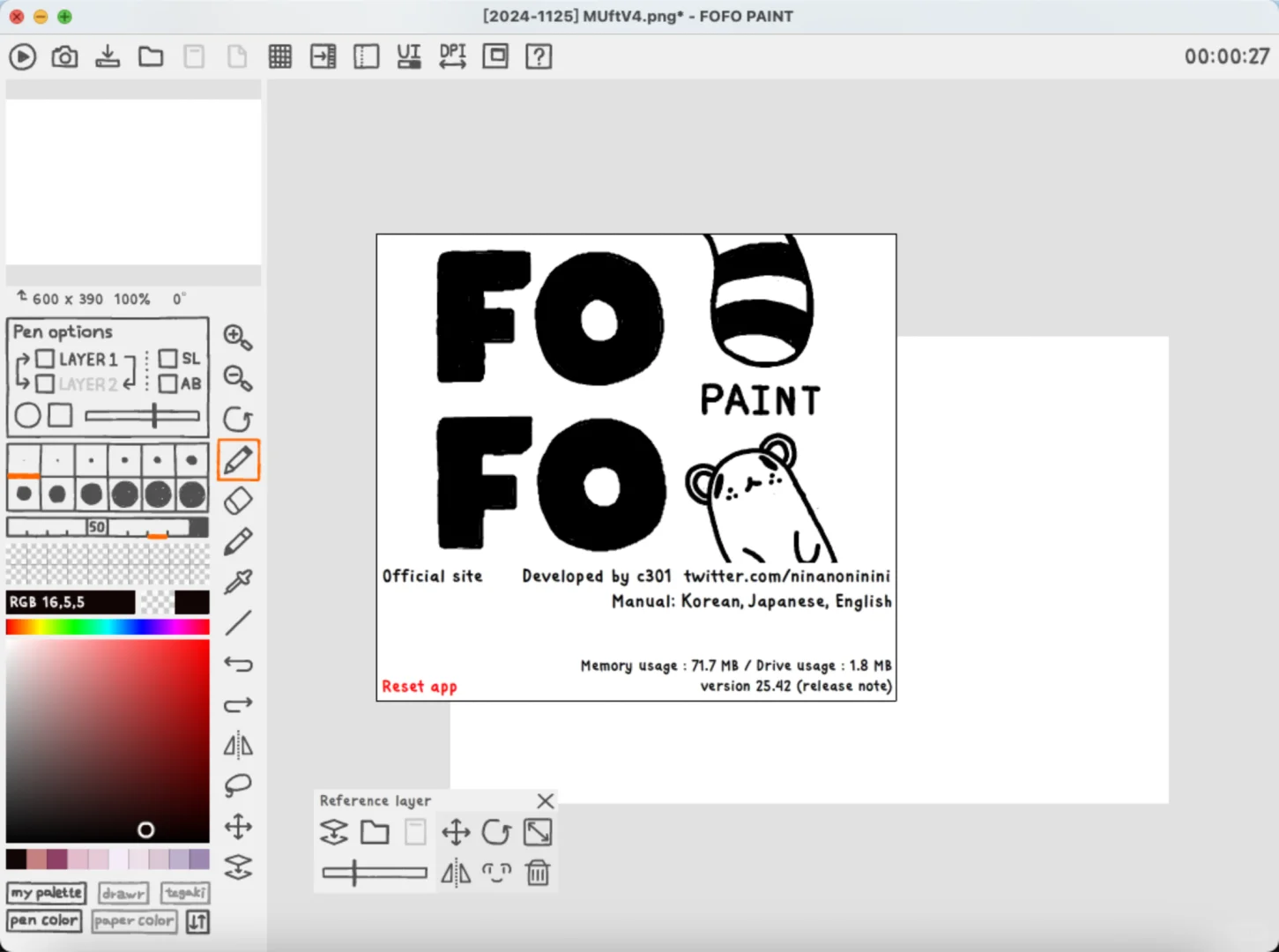1279x952 pixels.
Task: Click the undo arrow
Action: (238, 664)
